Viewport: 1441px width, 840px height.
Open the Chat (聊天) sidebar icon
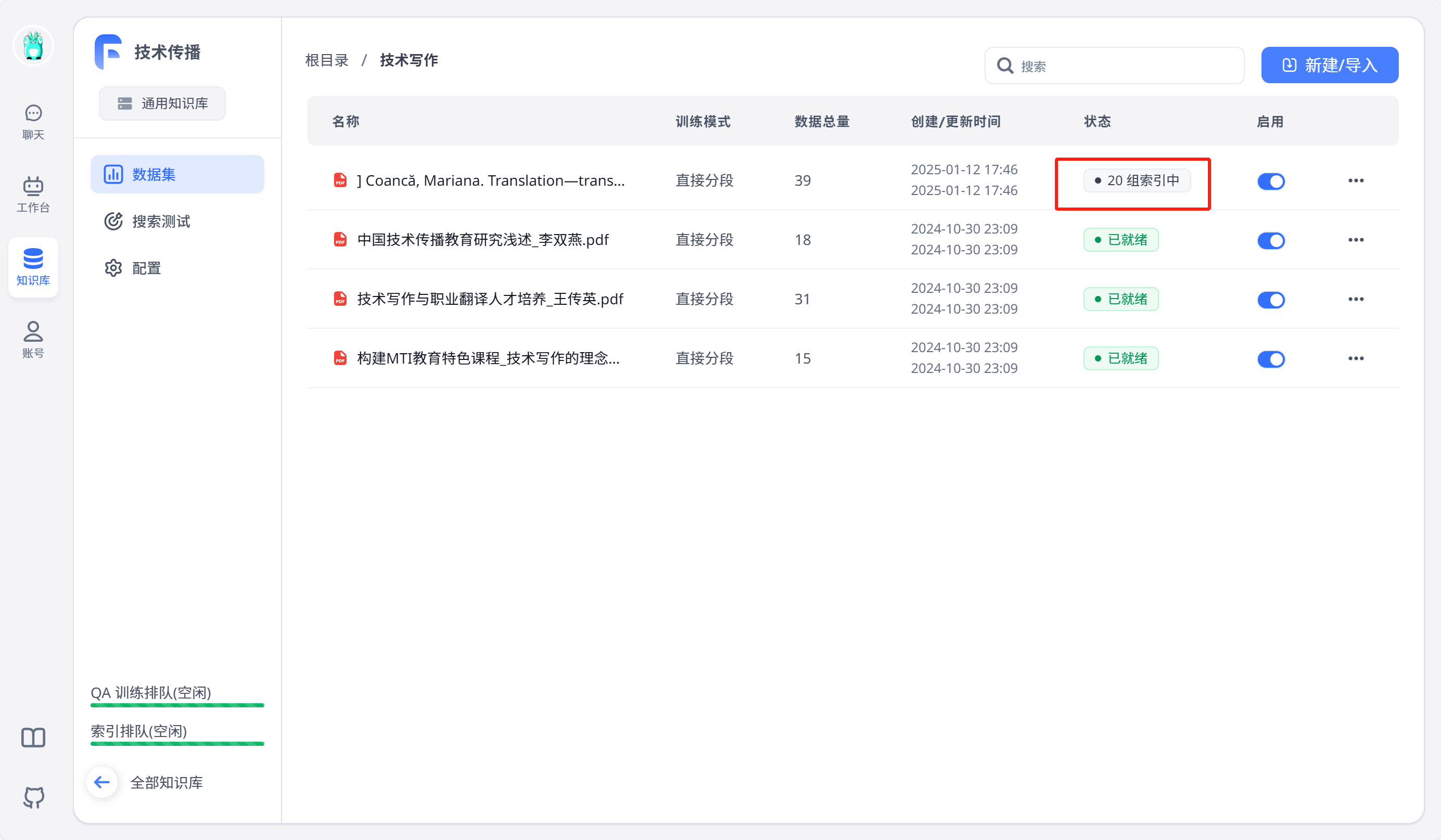[33, 121]
